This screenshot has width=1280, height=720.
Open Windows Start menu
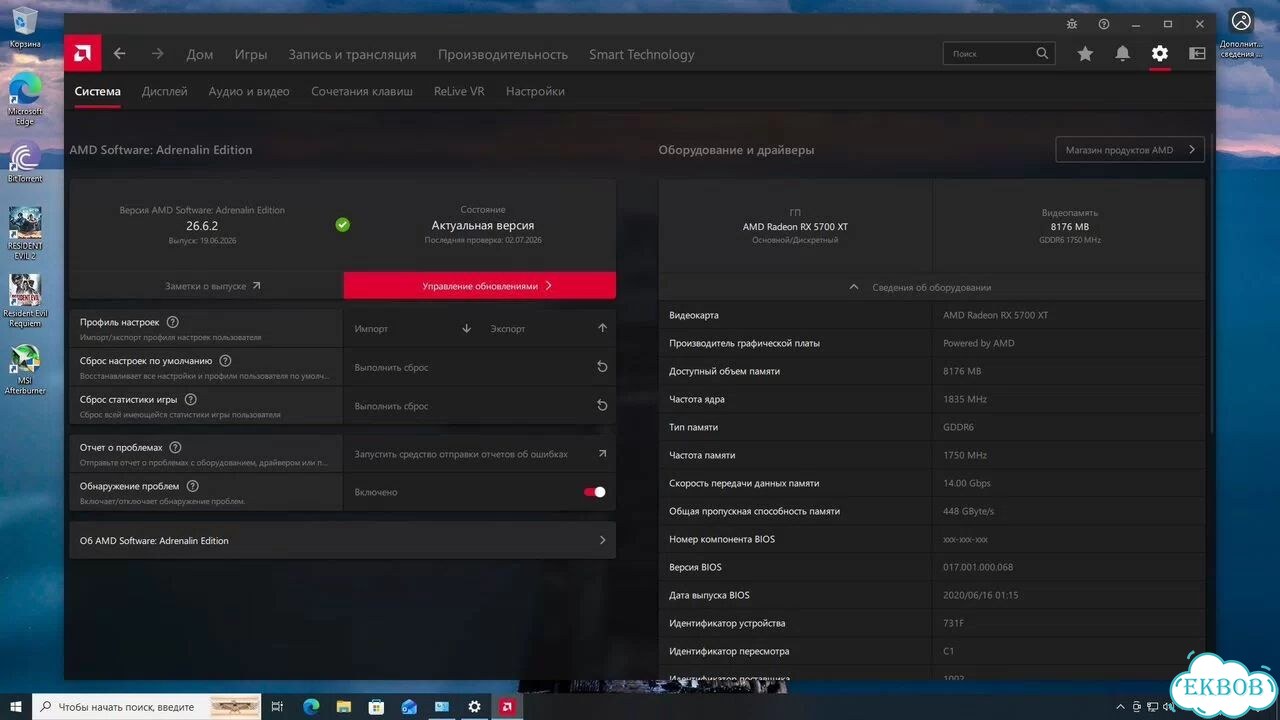pyautogui.click(x=15, y=706)
